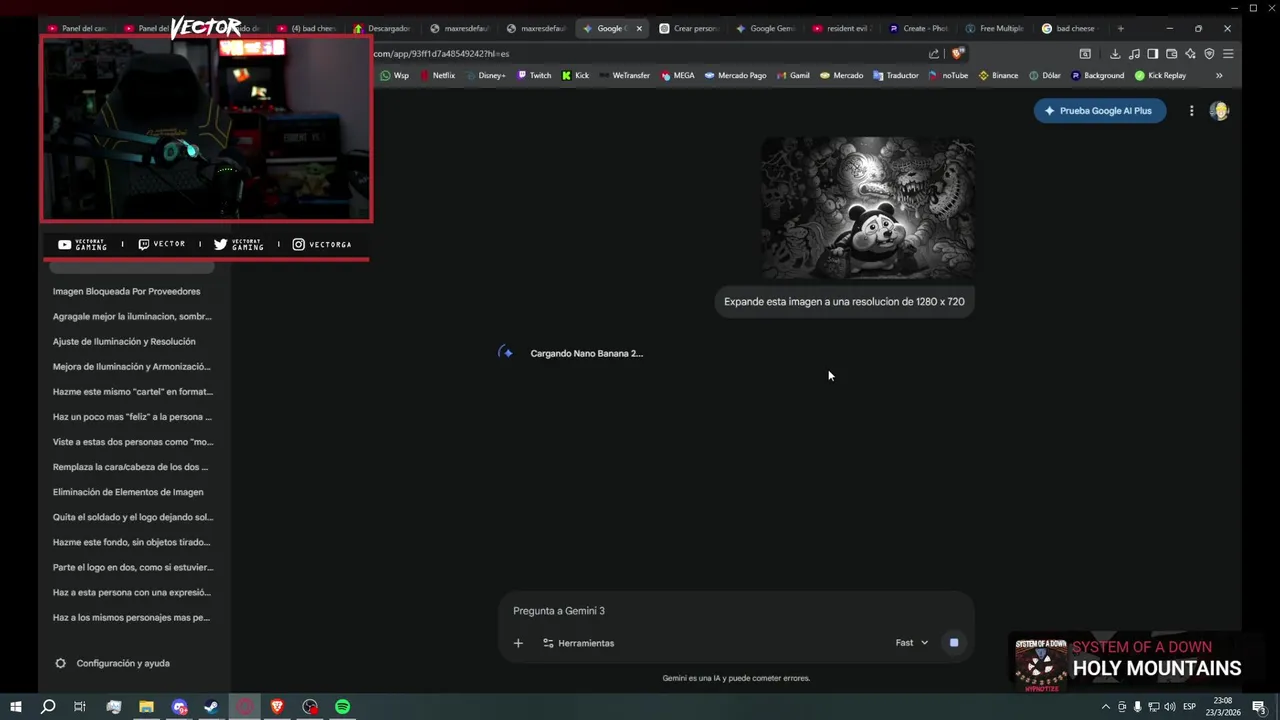Switch to the 'Free Multiple' browser tab
Screen dimensions: 1280x720
tap(995, 28)
